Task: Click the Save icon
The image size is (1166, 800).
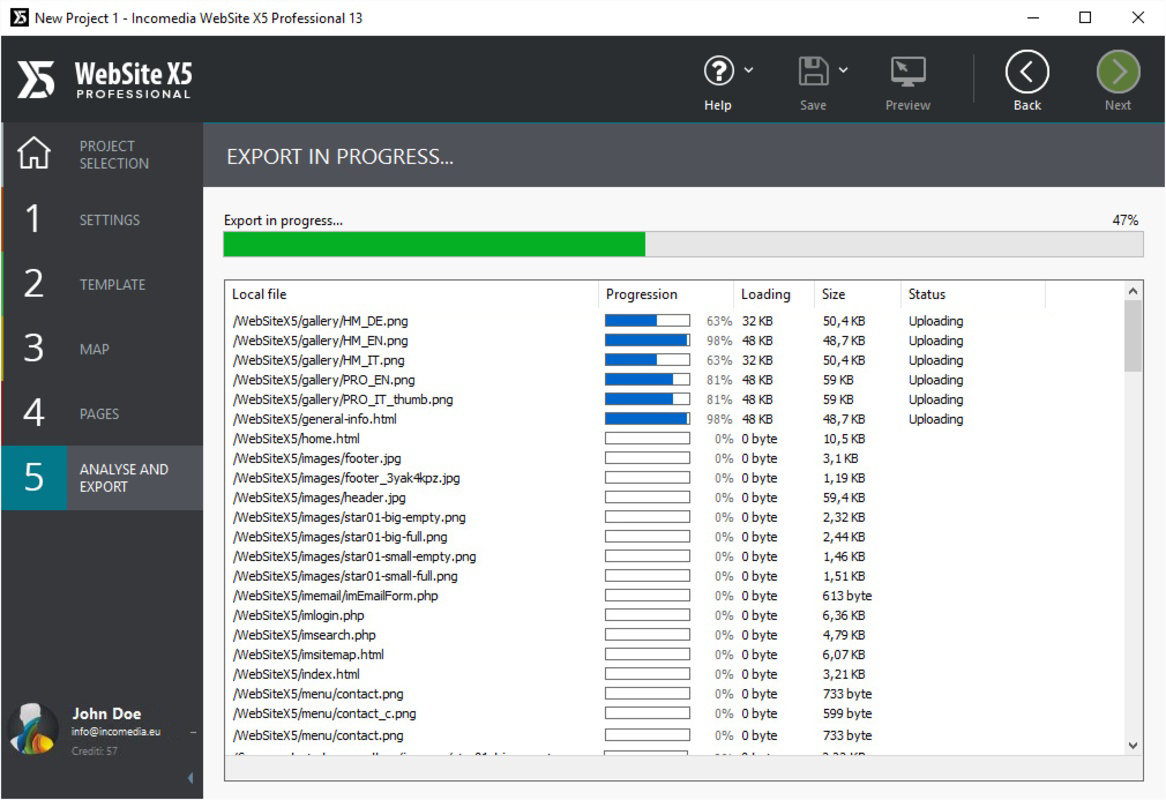Action: (x=812, y=71)
